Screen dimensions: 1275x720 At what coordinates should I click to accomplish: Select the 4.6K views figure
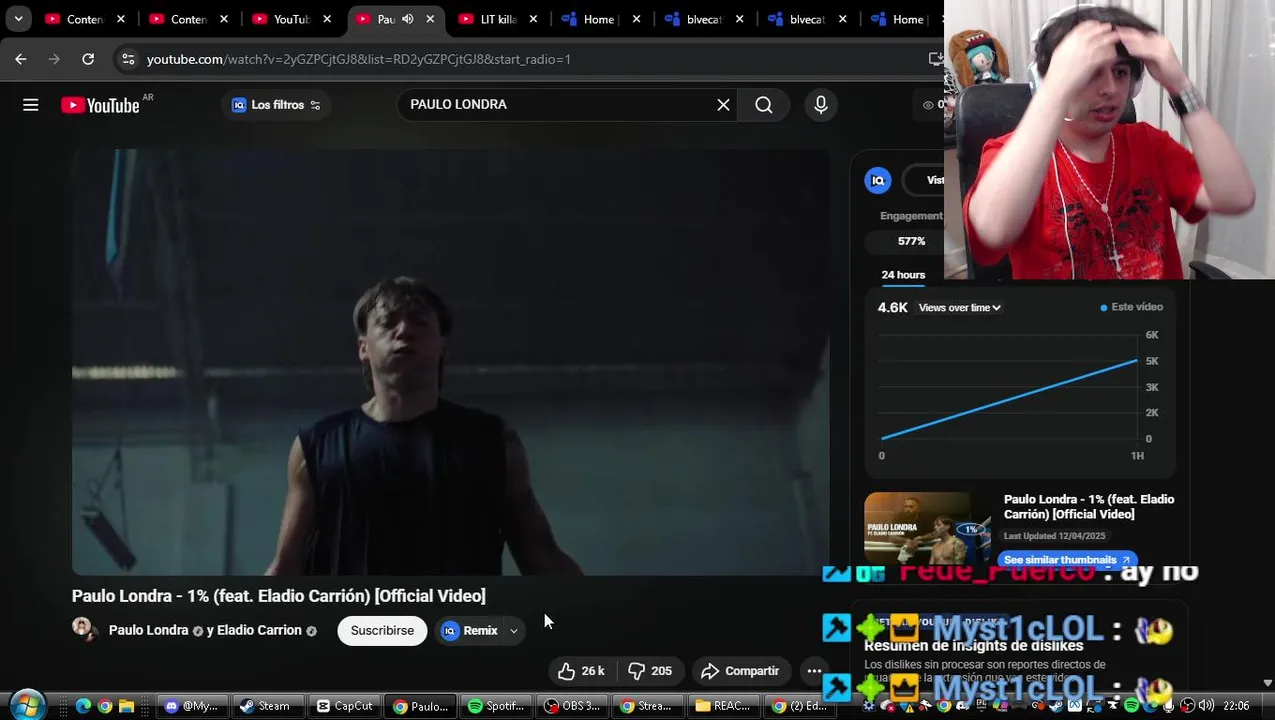(x=892, y=307)
